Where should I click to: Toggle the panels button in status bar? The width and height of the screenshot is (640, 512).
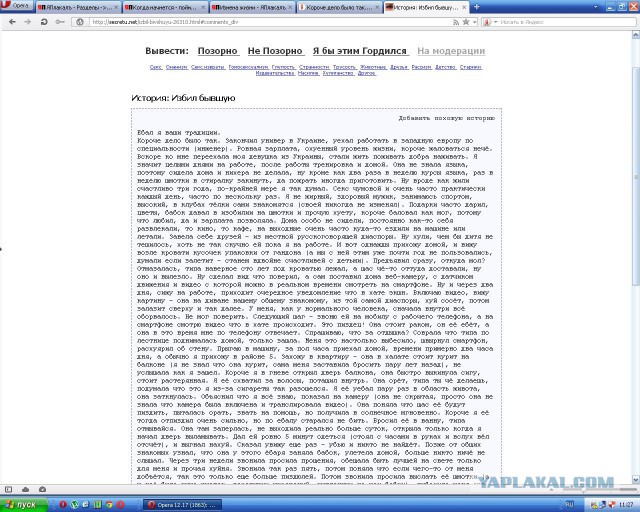[x=9, y=489]
